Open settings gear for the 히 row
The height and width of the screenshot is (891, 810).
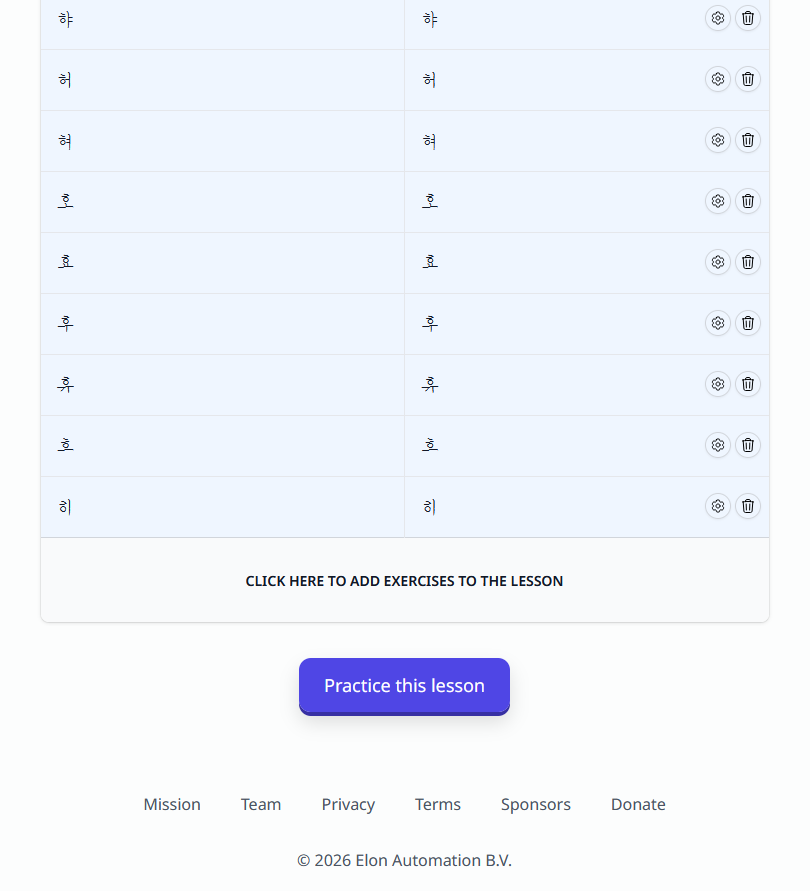(x=717, y=506)
